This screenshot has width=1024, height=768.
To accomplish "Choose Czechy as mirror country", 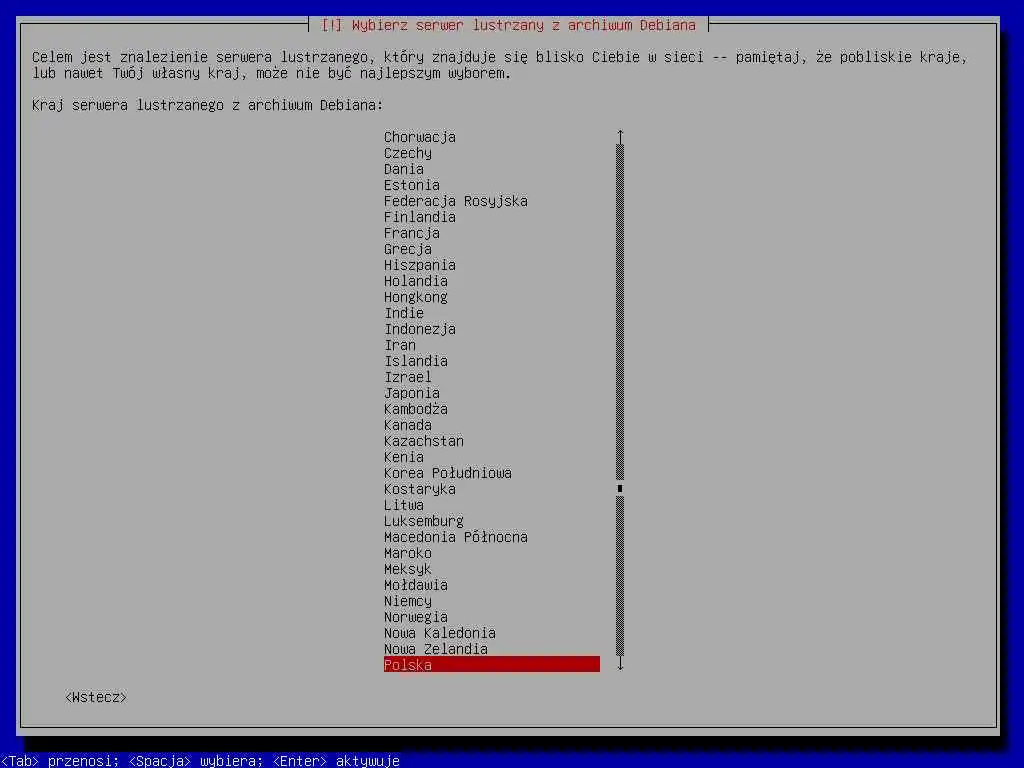I will point(408,153).
